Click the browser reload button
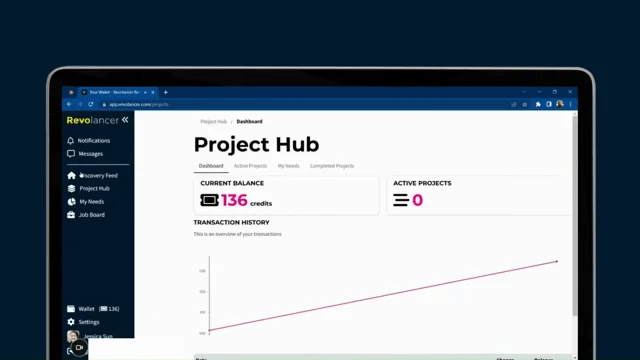The width and height of the screenshot is (640, 360). click(91, 104)
